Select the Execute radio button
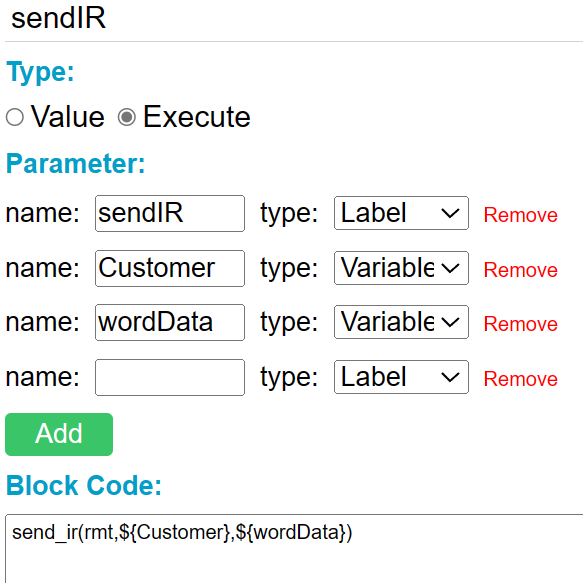The image size is (583, 583). (127, 117)
